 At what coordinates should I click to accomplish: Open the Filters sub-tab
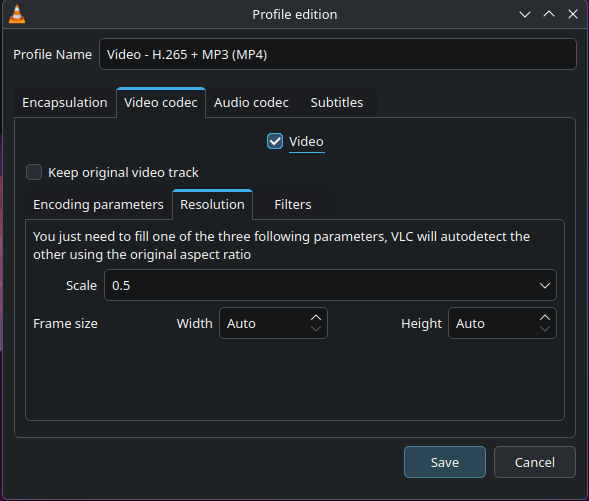point(293,205)
